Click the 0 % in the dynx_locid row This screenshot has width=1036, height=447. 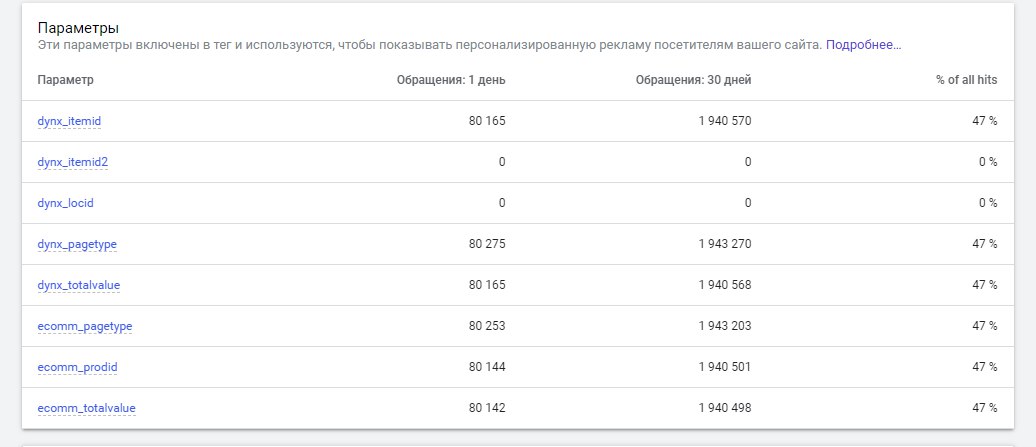point(988,203)
